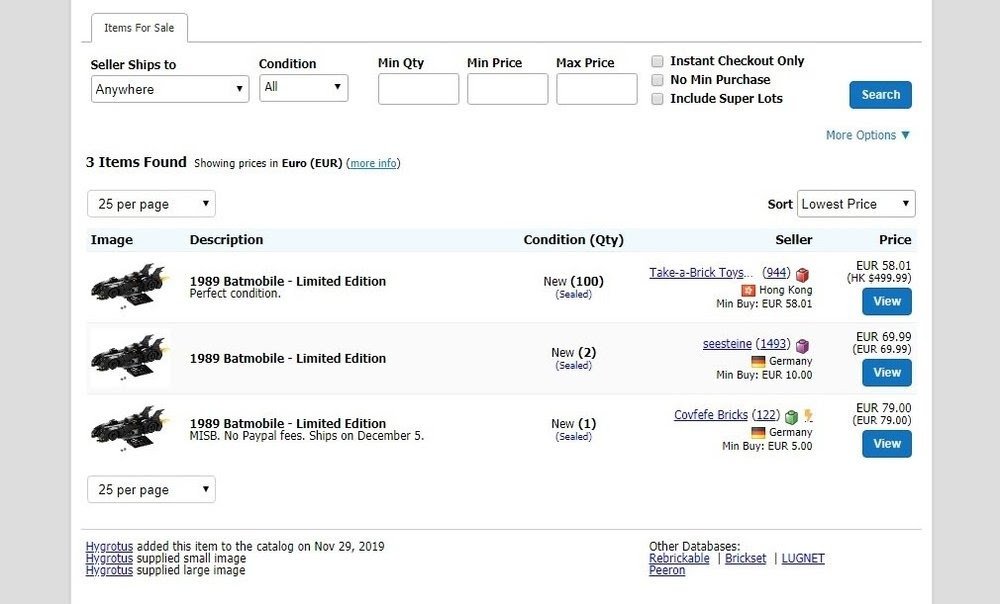View the EUR 58.01 listing
The width and height of the screenshot is (1000, 604).
(x=887, y=302)
